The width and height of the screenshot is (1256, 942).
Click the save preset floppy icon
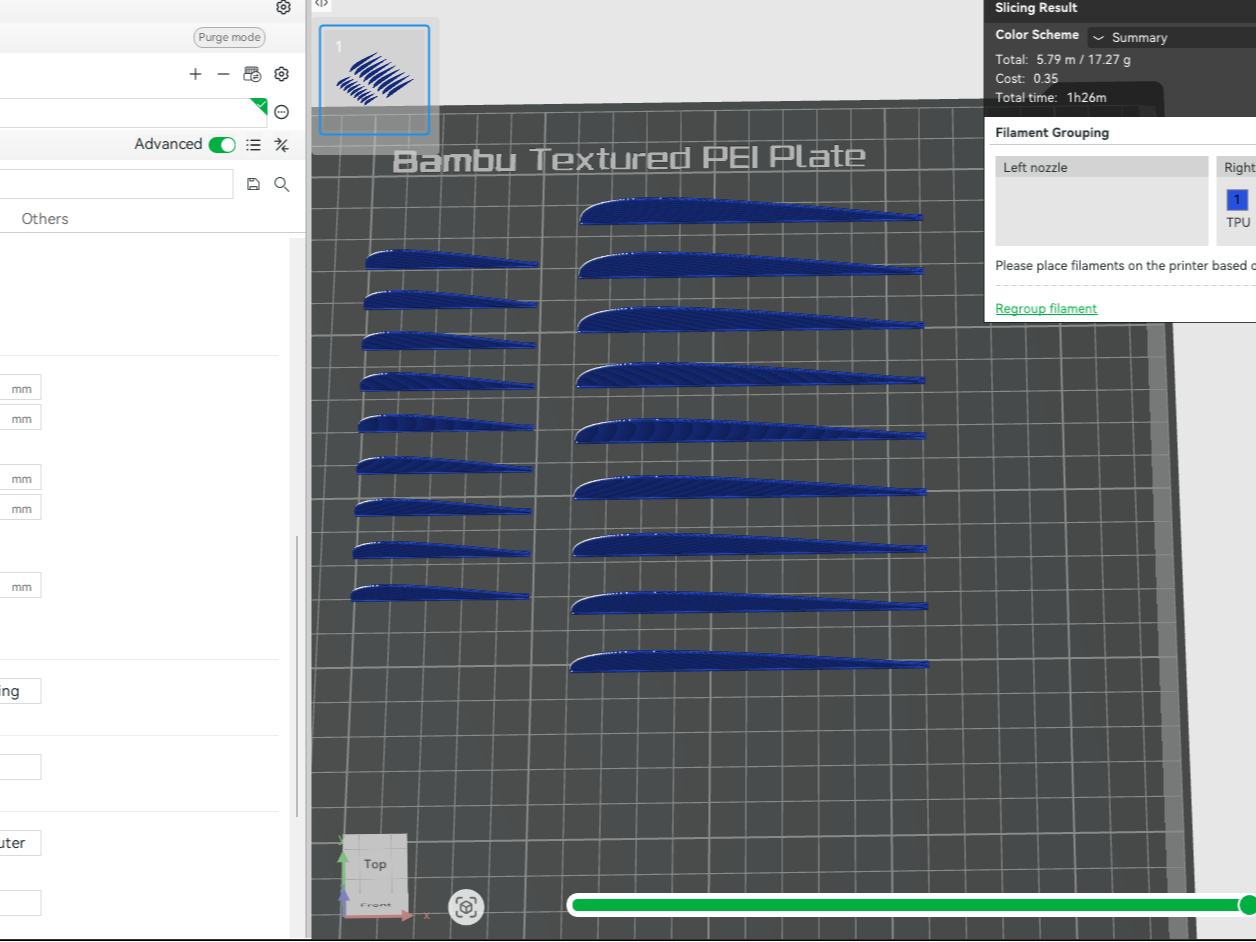click(253, 184)
